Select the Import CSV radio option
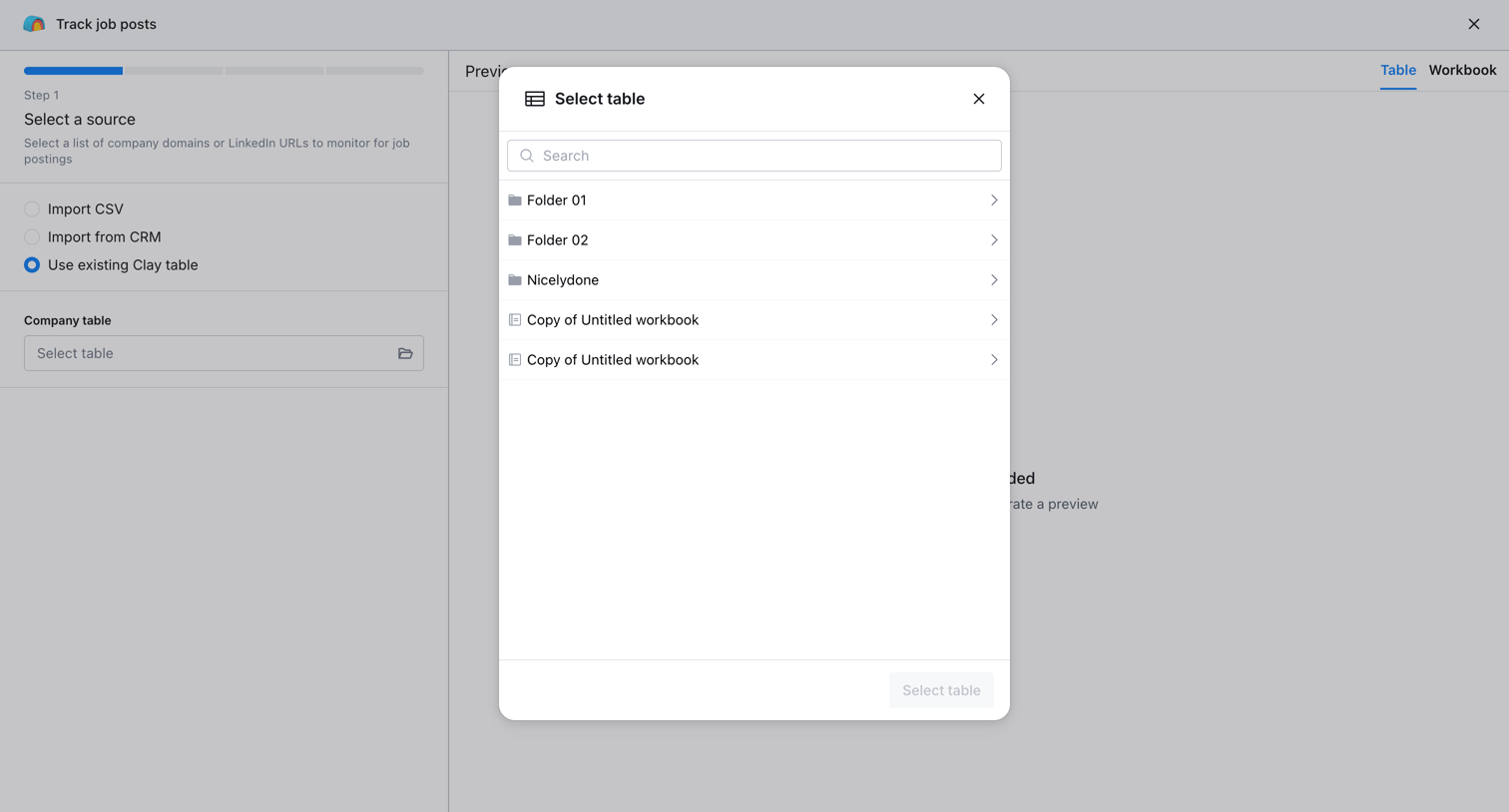1509x812 pixels. 32,209
